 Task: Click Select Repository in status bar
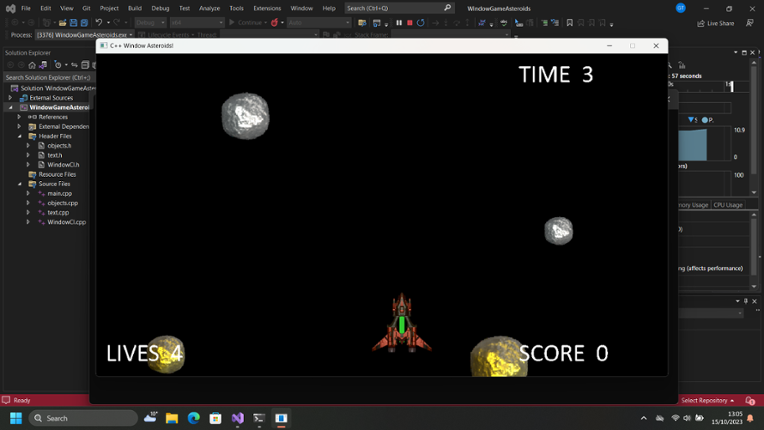[x=707, y=400]
